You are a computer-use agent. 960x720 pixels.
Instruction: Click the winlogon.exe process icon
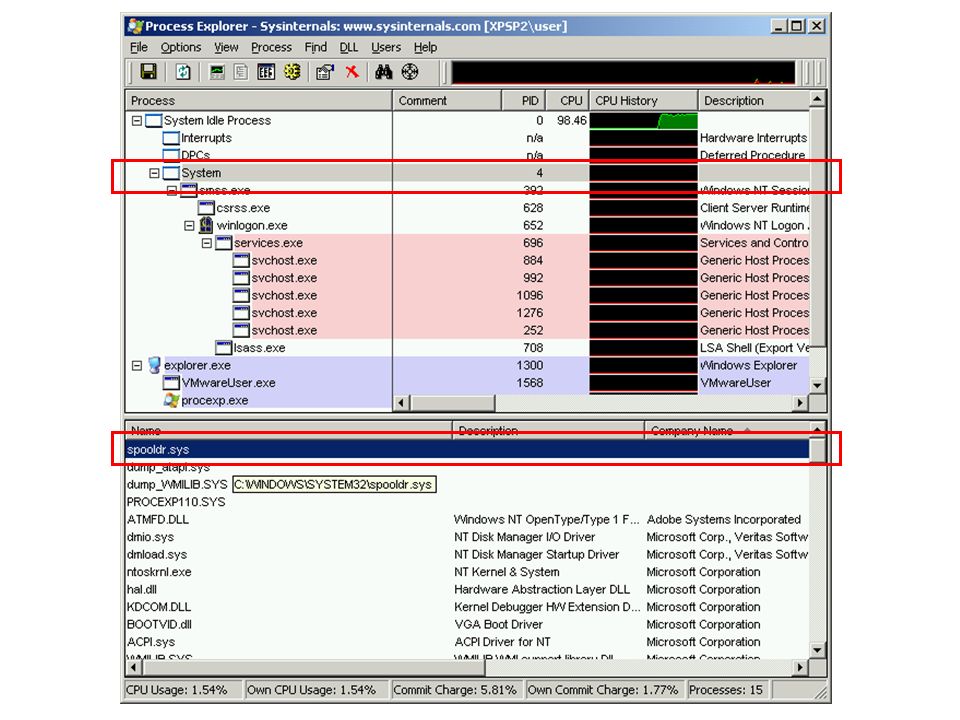206,225
